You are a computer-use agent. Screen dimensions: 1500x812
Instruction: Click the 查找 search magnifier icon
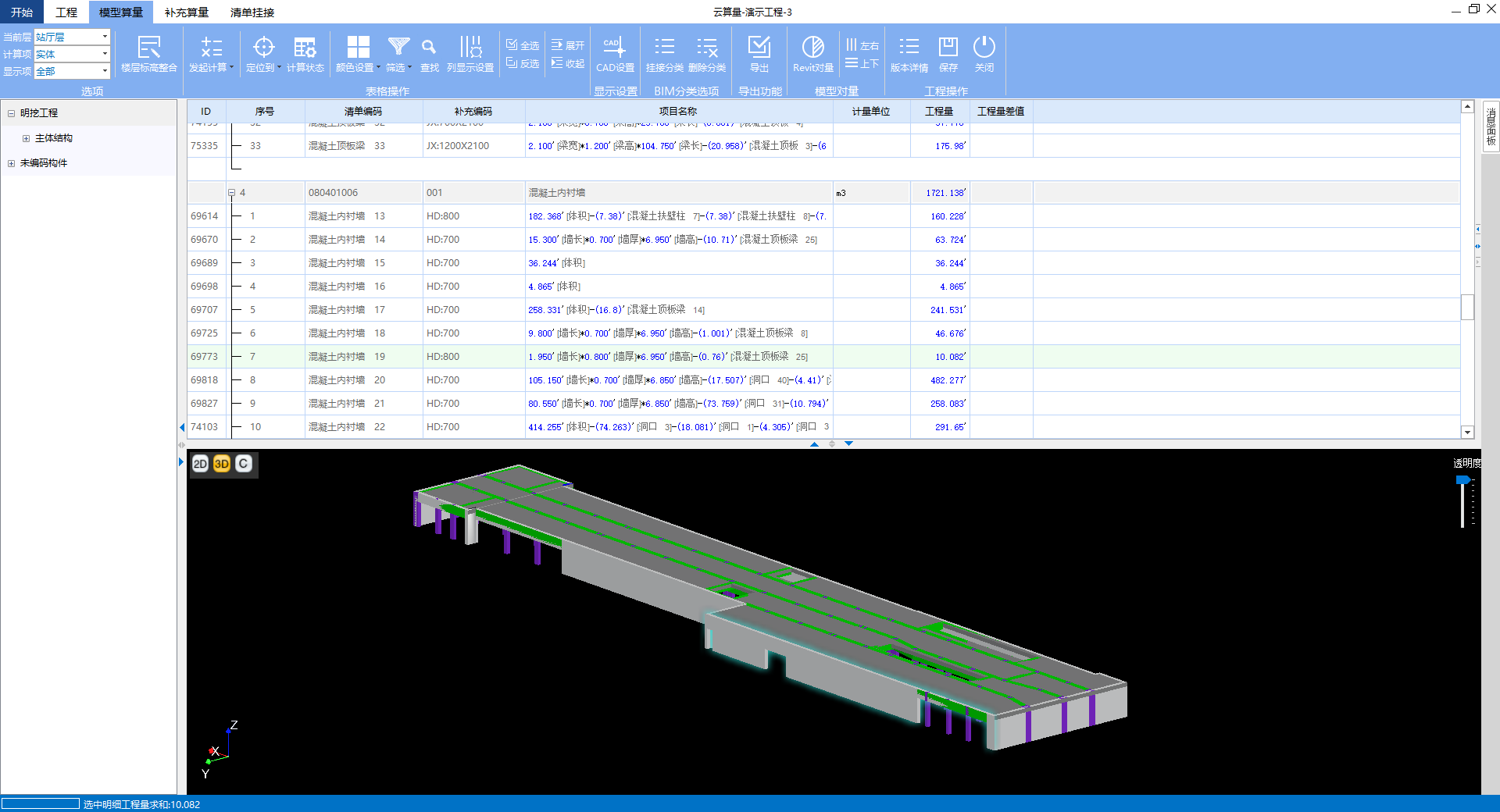tap(429, 48)
